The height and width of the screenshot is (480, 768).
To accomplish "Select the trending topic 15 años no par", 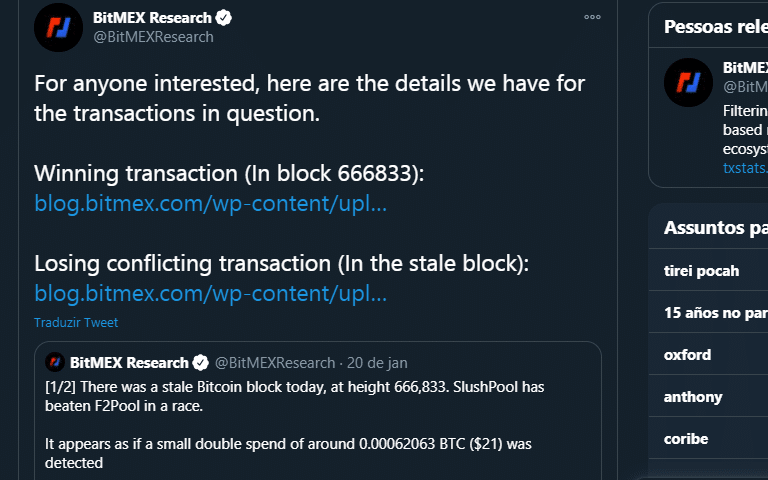I will (708, 312).
